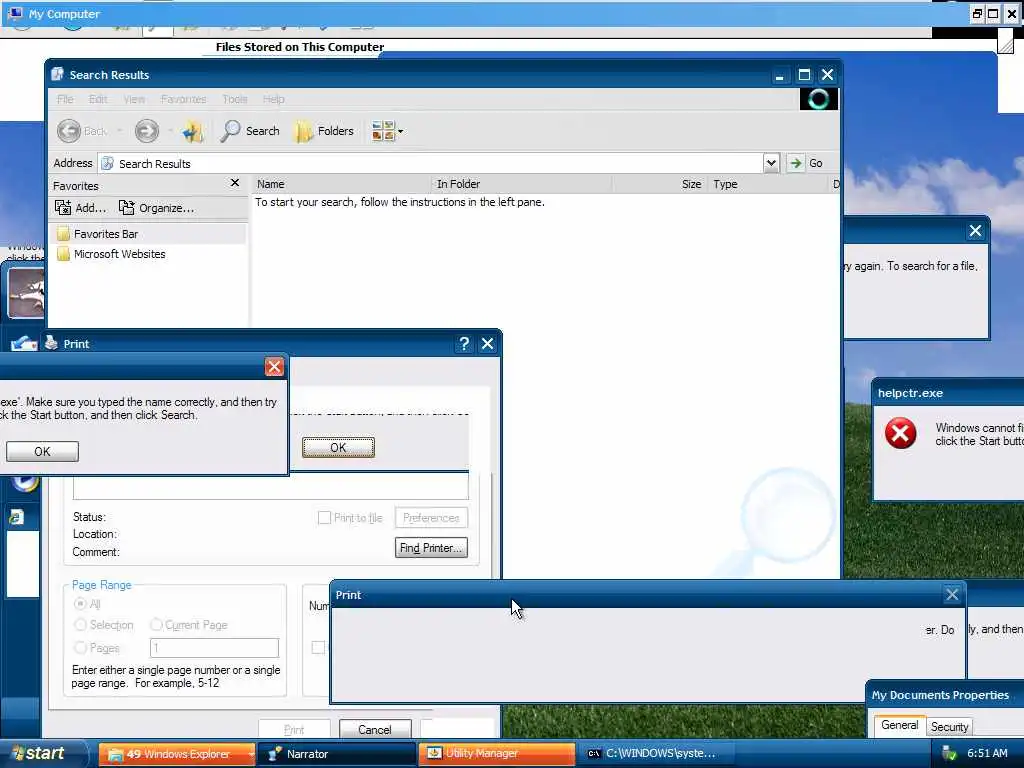
Task: Open the Start menu
Action: (42, 754)
